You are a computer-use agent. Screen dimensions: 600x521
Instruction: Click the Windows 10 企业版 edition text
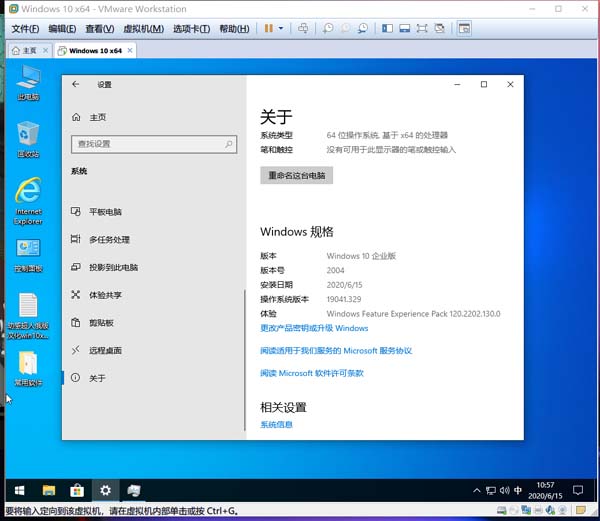[361, 256]
